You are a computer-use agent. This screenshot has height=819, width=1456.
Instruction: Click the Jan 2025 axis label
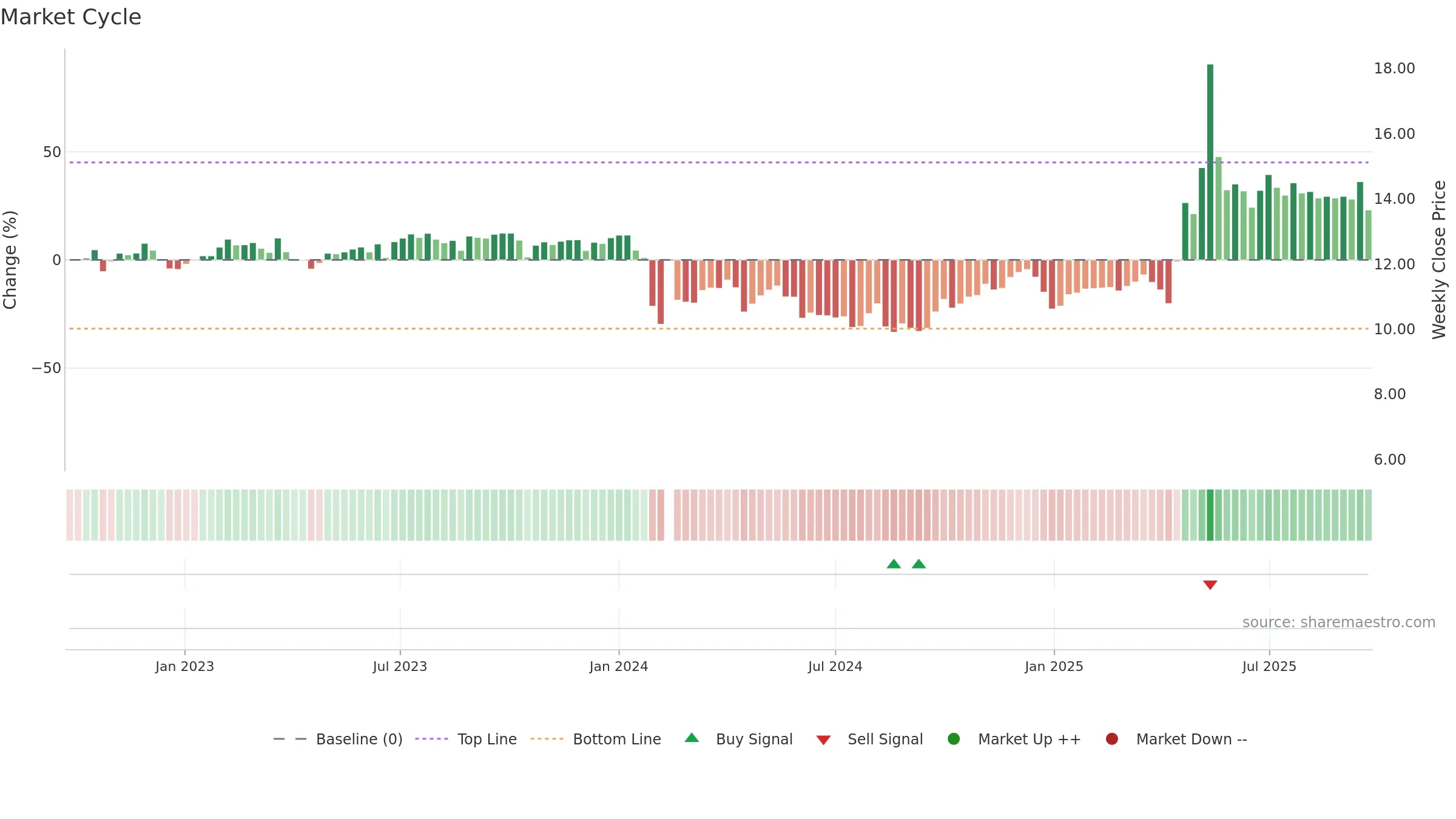pyautogui.click(x=1054, y=666)
